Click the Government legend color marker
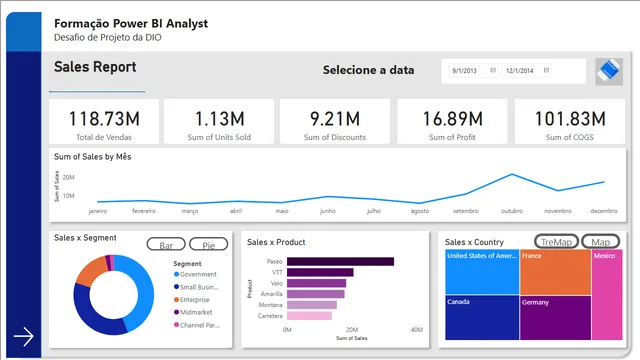This screenshot has height=360, width=640. click(x=176, y=274)
